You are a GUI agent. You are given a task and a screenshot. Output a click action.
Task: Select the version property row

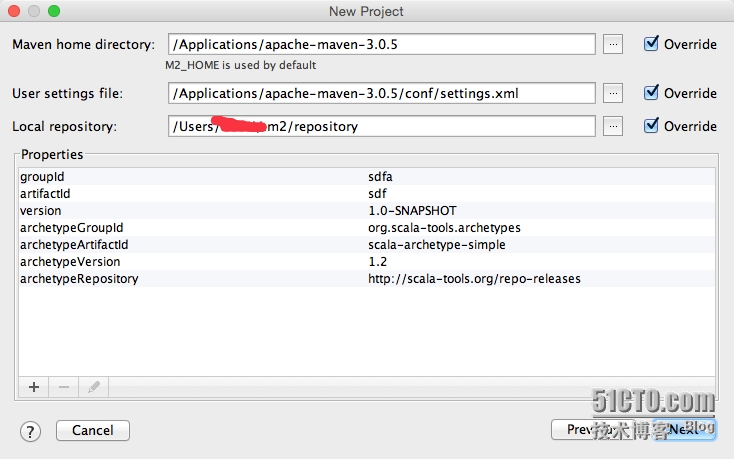[367, 211]
